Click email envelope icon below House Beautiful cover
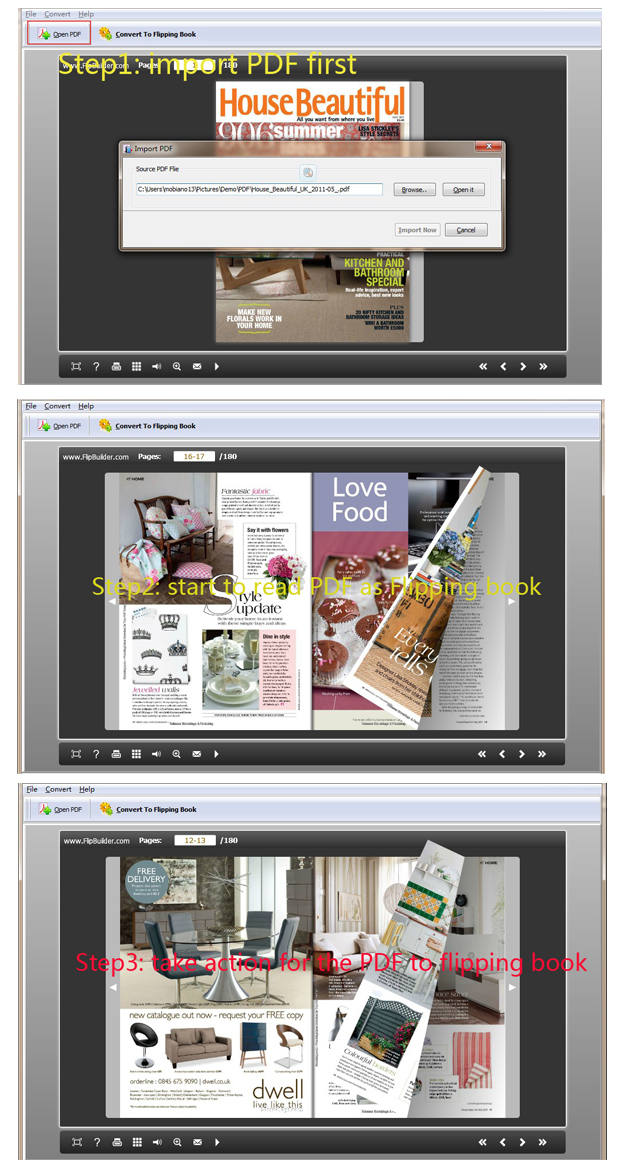620x1170 pixels. [x=197, y=366]
